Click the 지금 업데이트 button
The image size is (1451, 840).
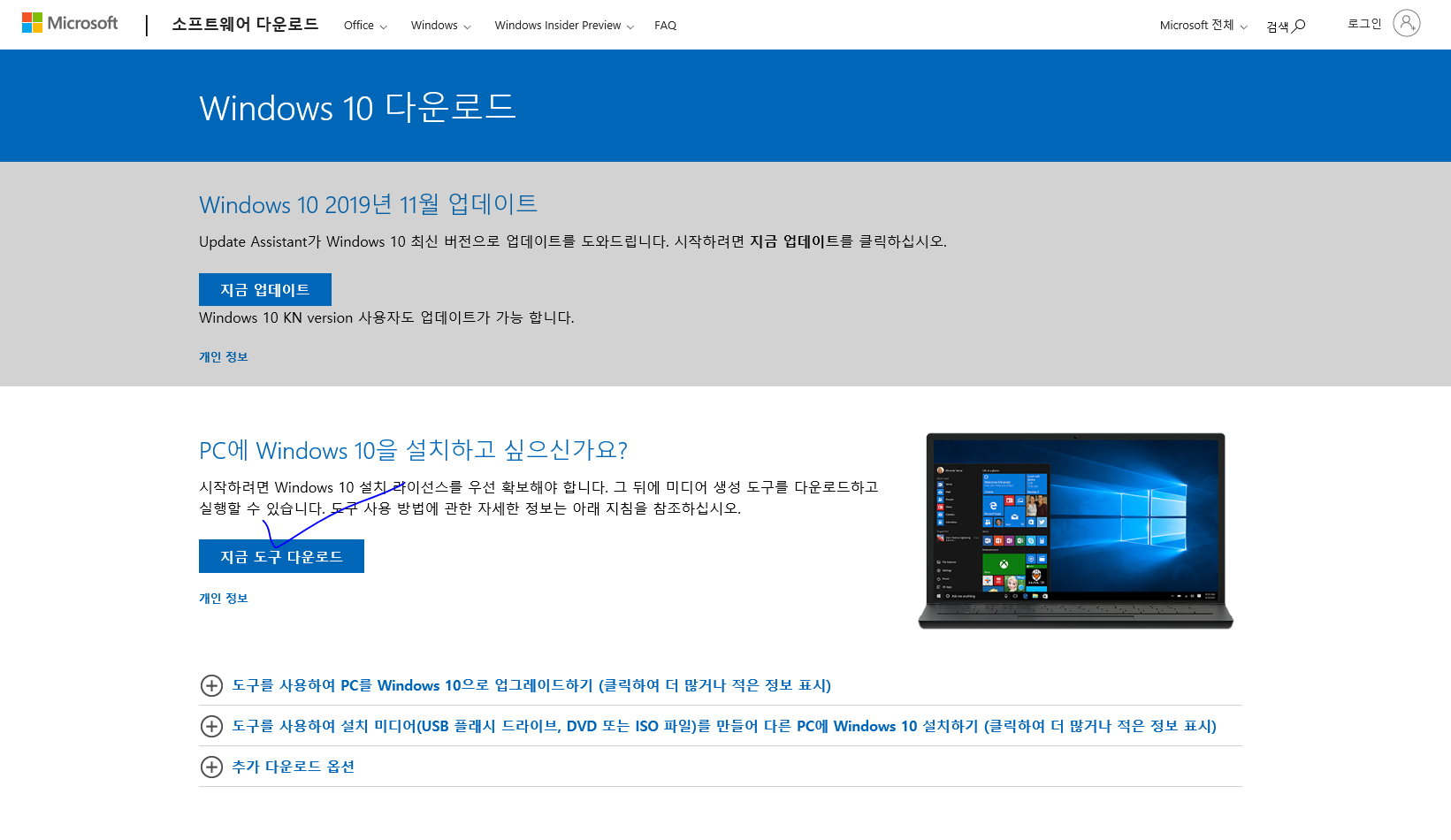tap(265, 290)
